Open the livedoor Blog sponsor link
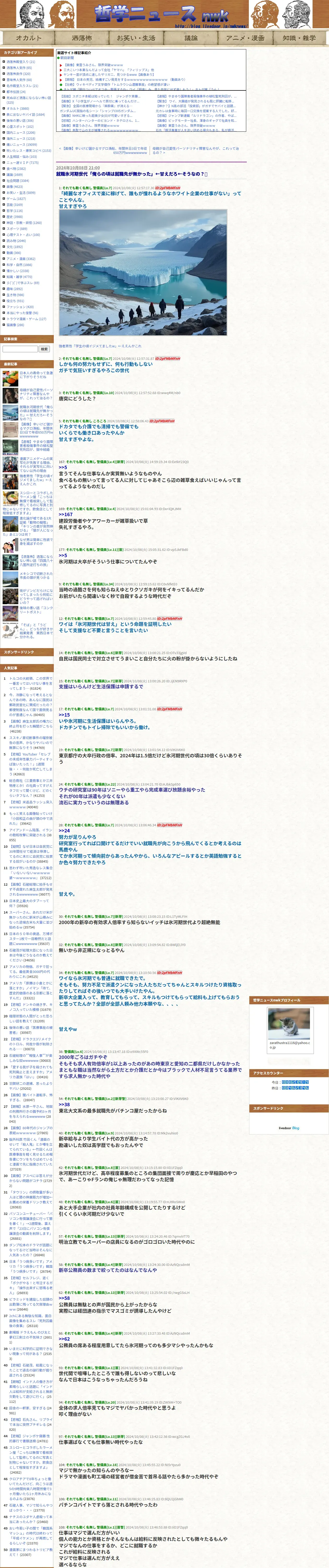This screenshot has width=329, height=1568. (289, 1128)
